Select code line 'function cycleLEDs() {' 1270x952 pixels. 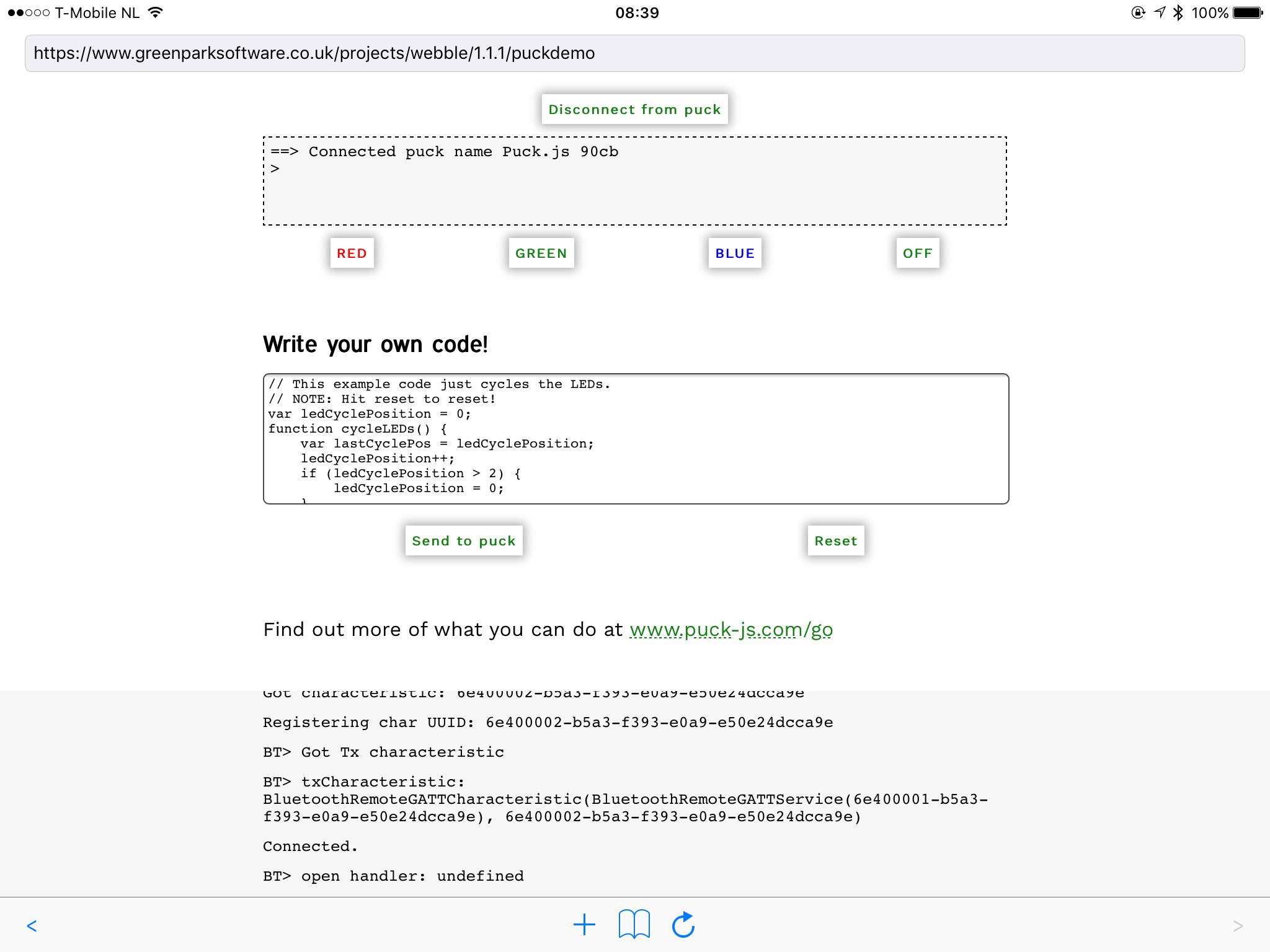[x=357, y=429]
